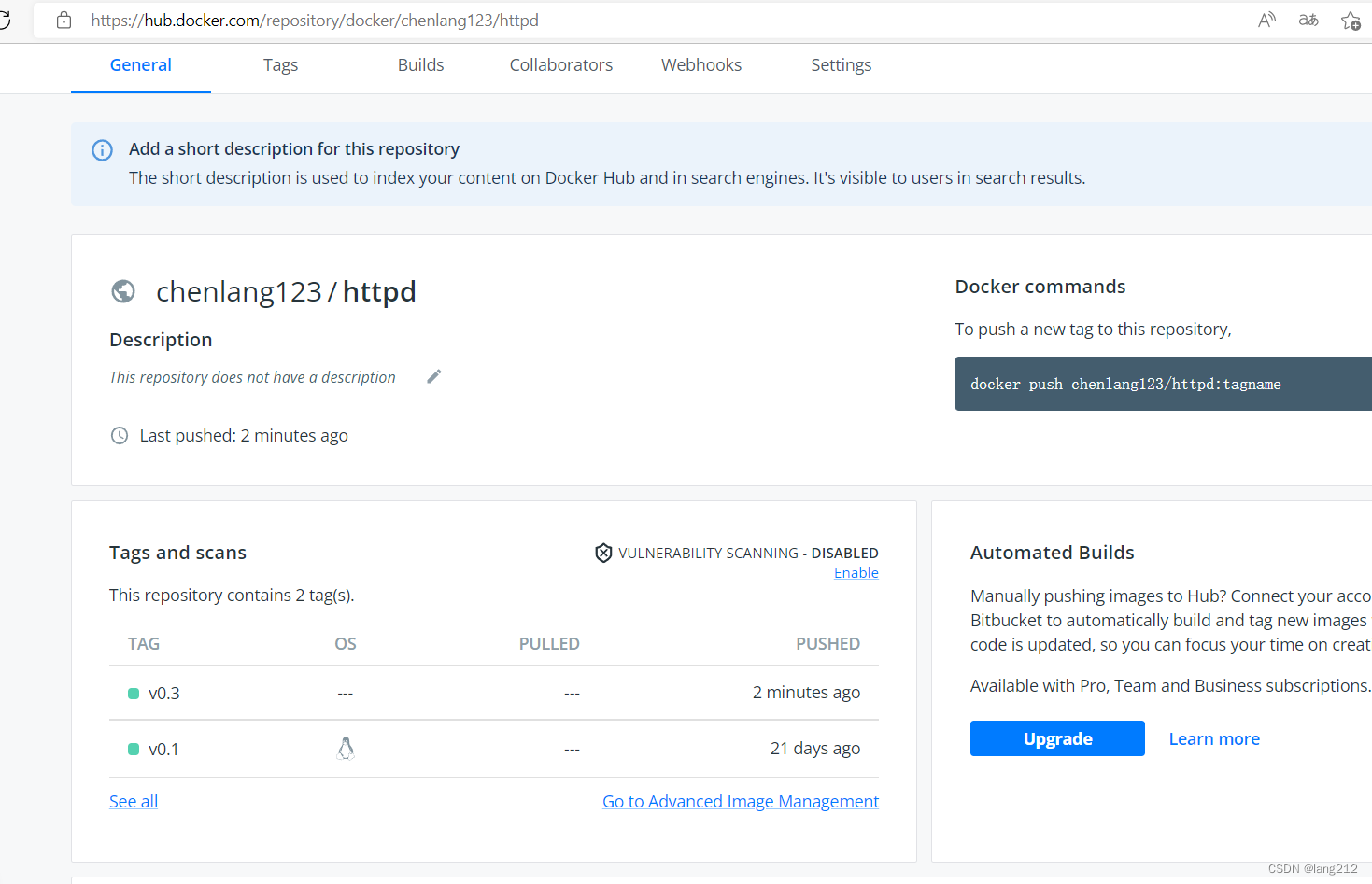Image resolution: width=1372 pixels, height=884 pixels.
Task: Click the Learn more link
Action: click(1214, 738)
